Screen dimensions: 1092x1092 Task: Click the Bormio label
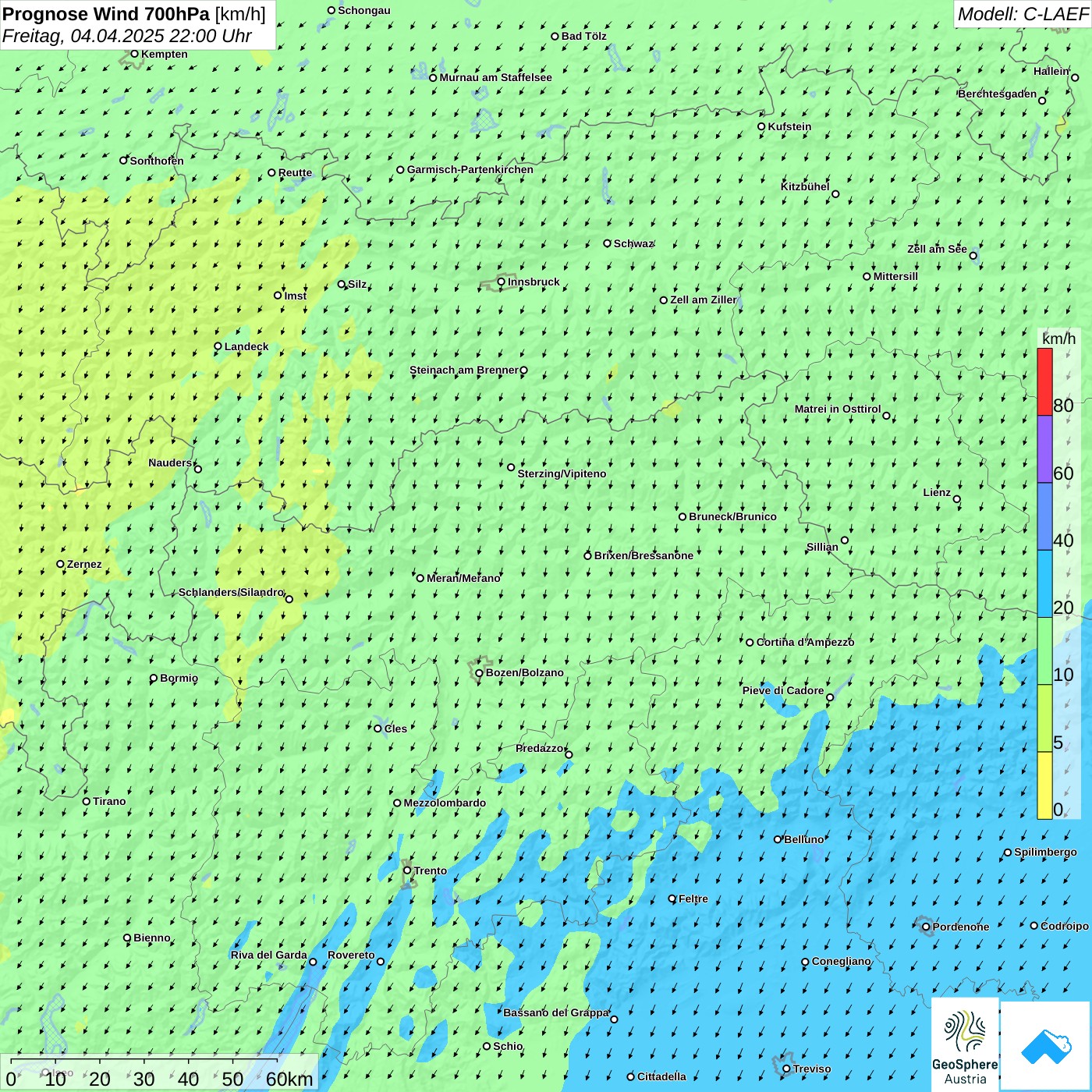(x=179, y=678)
